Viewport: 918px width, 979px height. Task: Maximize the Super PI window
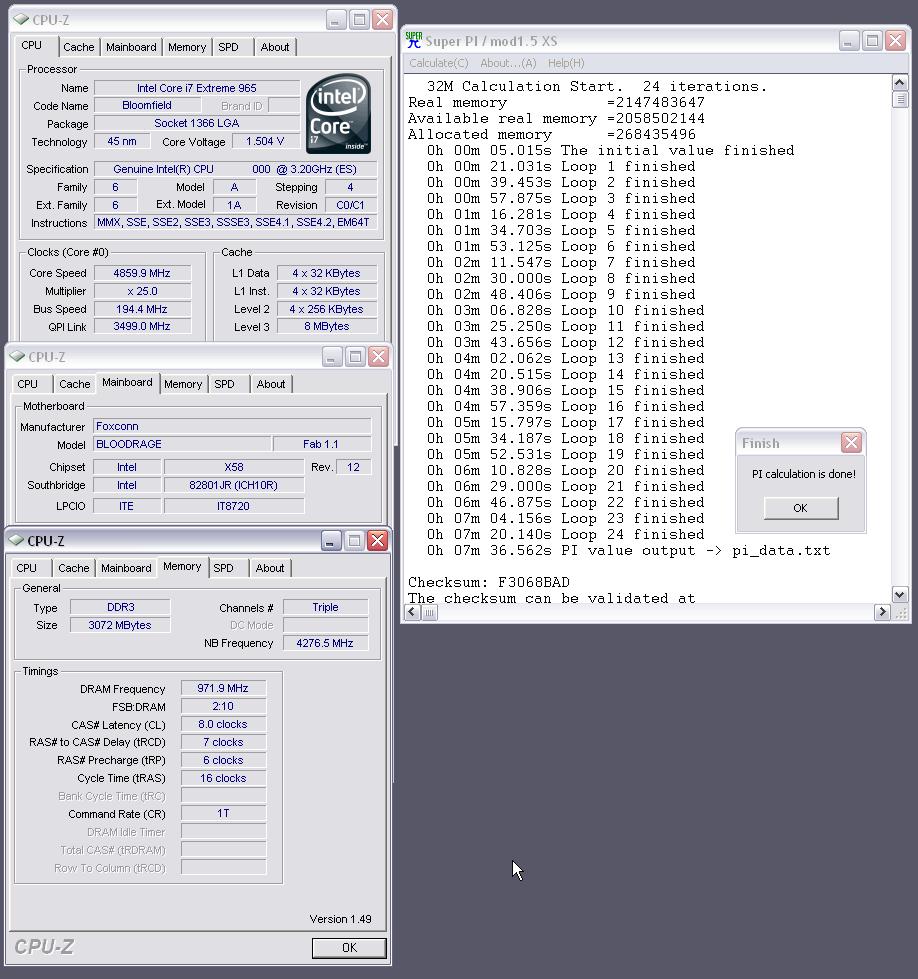point(872,41)
